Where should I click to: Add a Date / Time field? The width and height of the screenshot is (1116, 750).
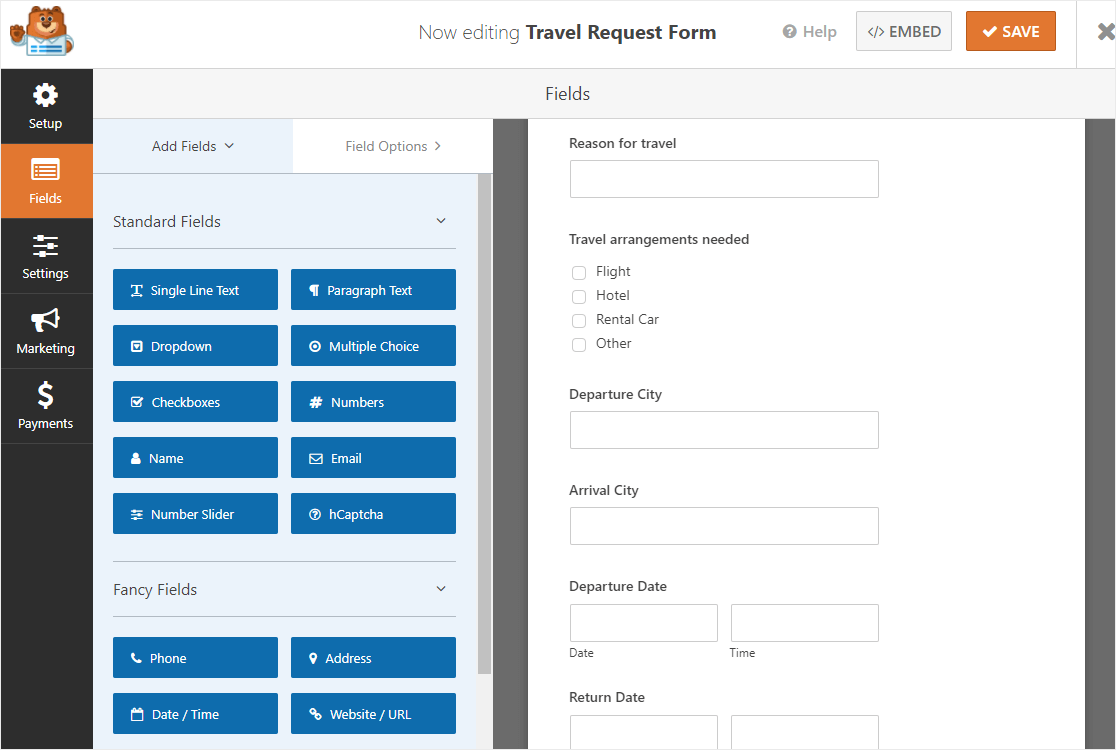[195, 714]
